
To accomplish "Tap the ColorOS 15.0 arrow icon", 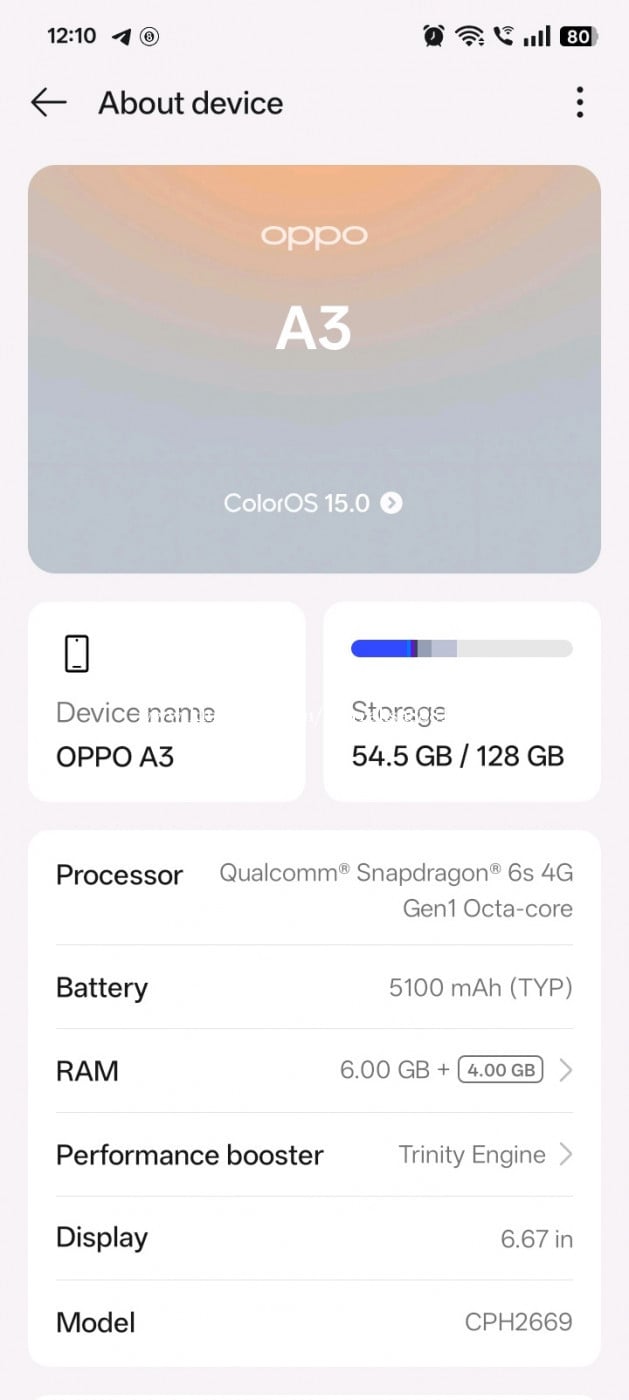I will point(392,503).
